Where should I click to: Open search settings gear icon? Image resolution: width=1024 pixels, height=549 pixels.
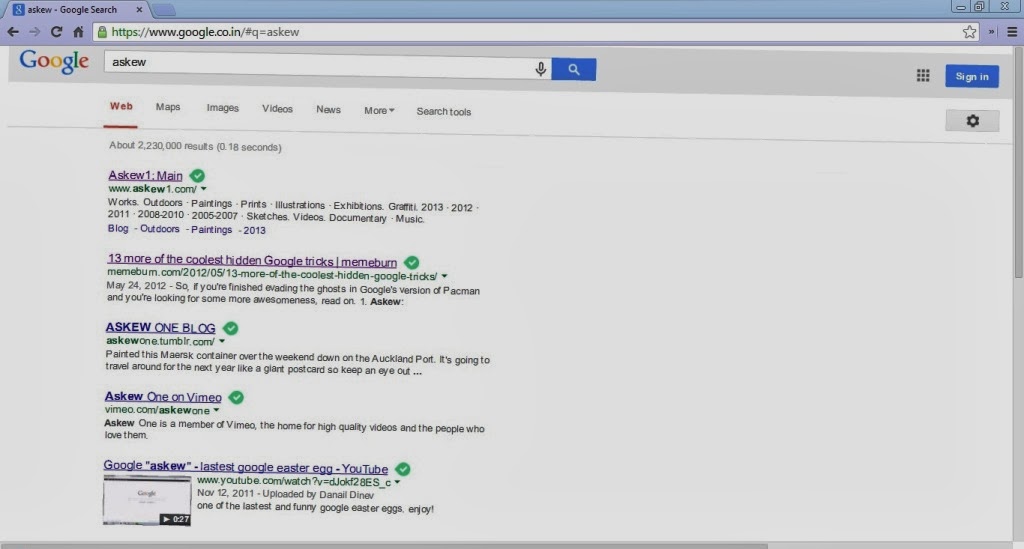tap(972, 121)
